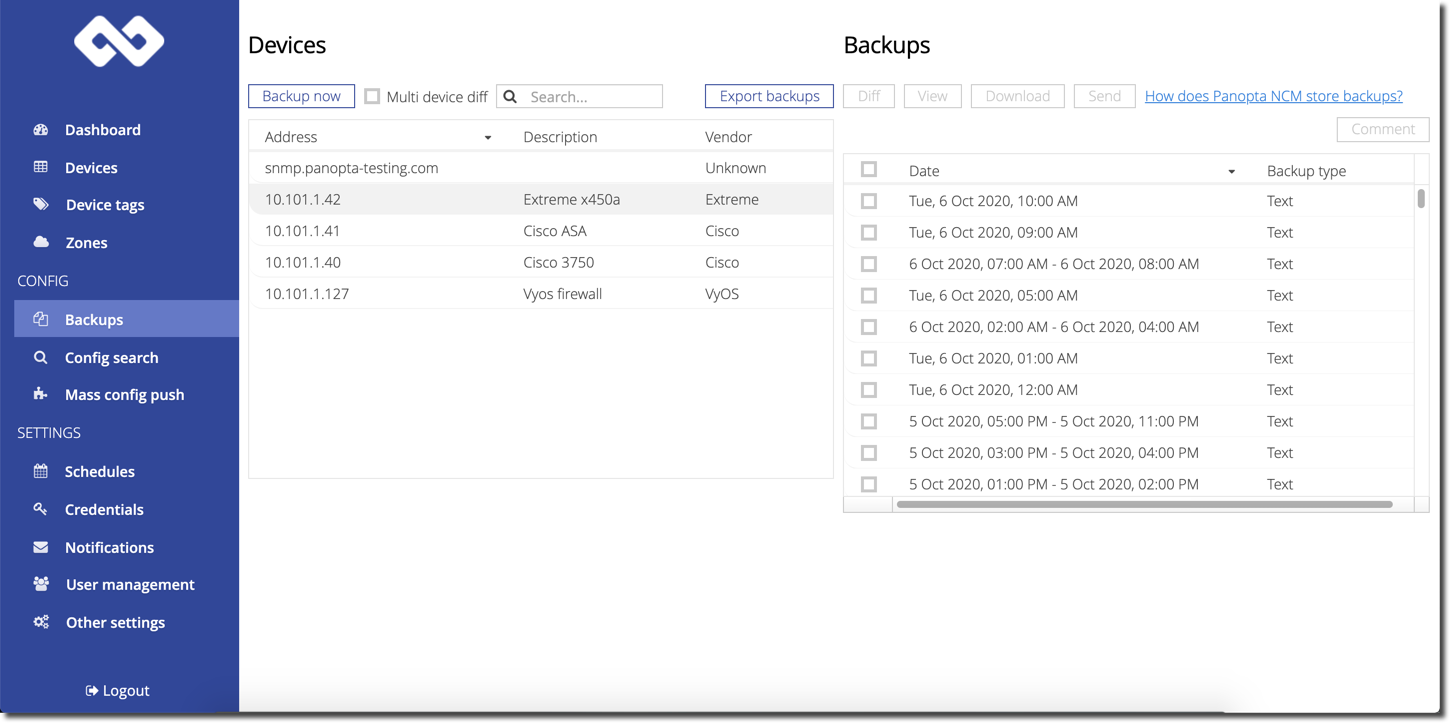Click the Mass config push icon
1450x723 pixels.
coord(41,394)
